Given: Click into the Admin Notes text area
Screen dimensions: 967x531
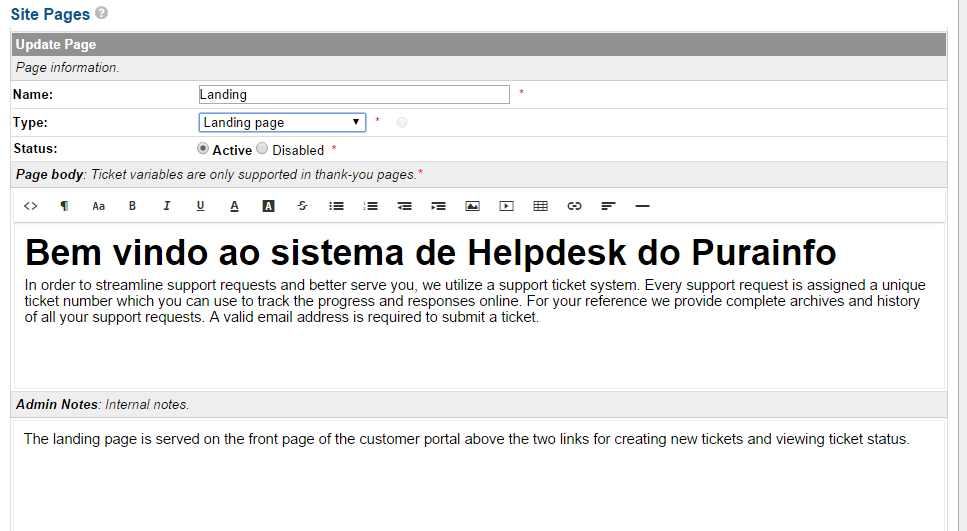Looking at the screenshot, I should click(x=479, y=475).
